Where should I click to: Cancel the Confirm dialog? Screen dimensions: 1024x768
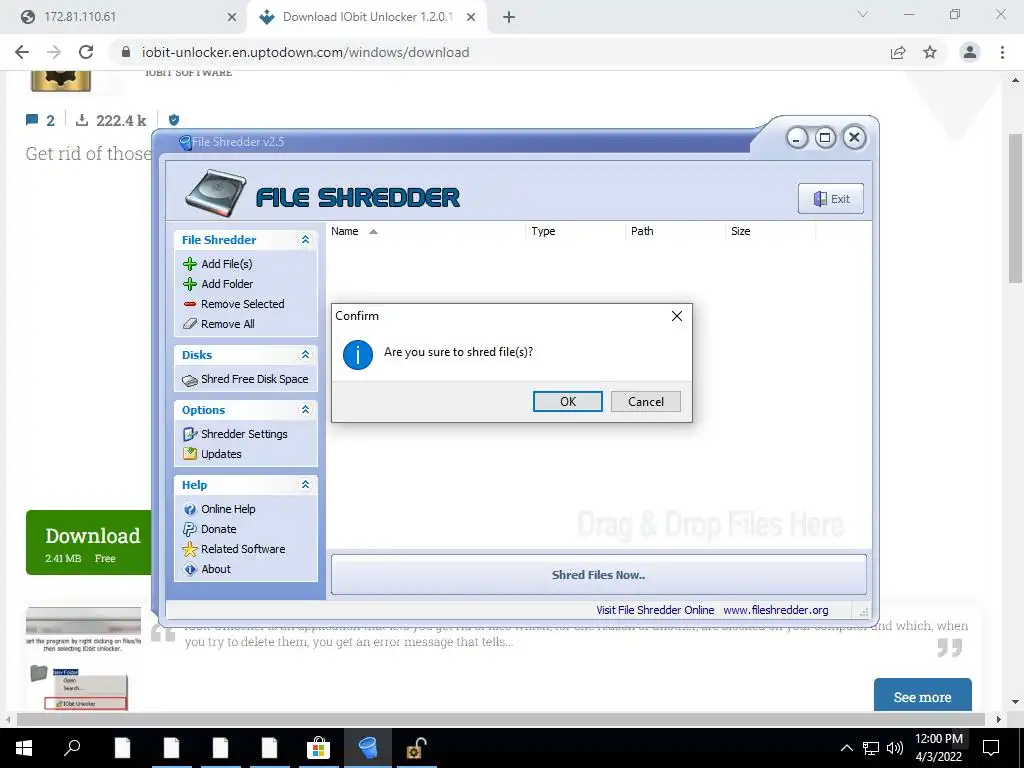point(646,402)
